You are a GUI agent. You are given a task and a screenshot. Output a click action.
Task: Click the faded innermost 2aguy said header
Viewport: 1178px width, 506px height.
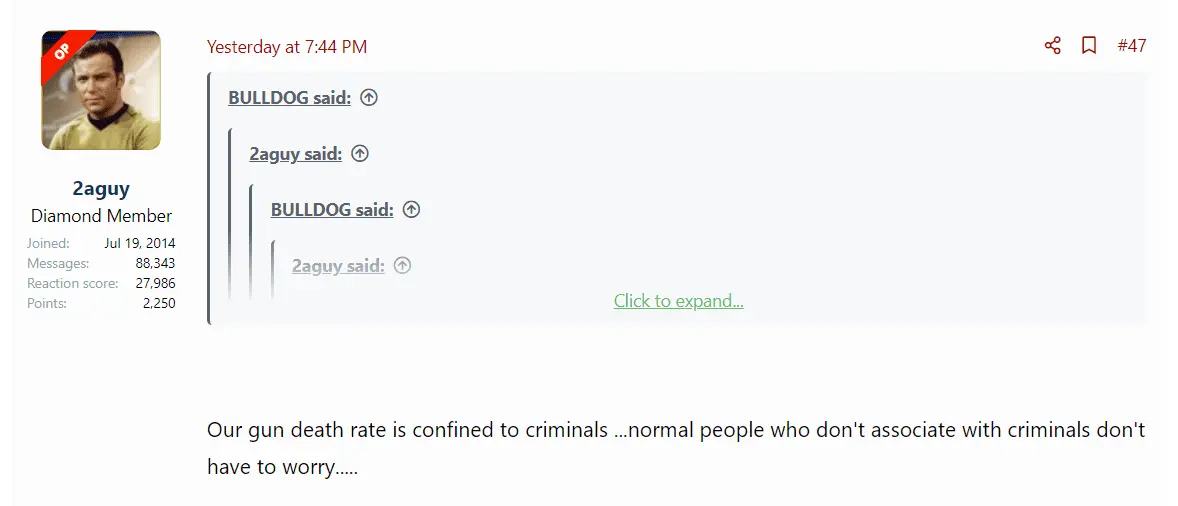[337, 266]
